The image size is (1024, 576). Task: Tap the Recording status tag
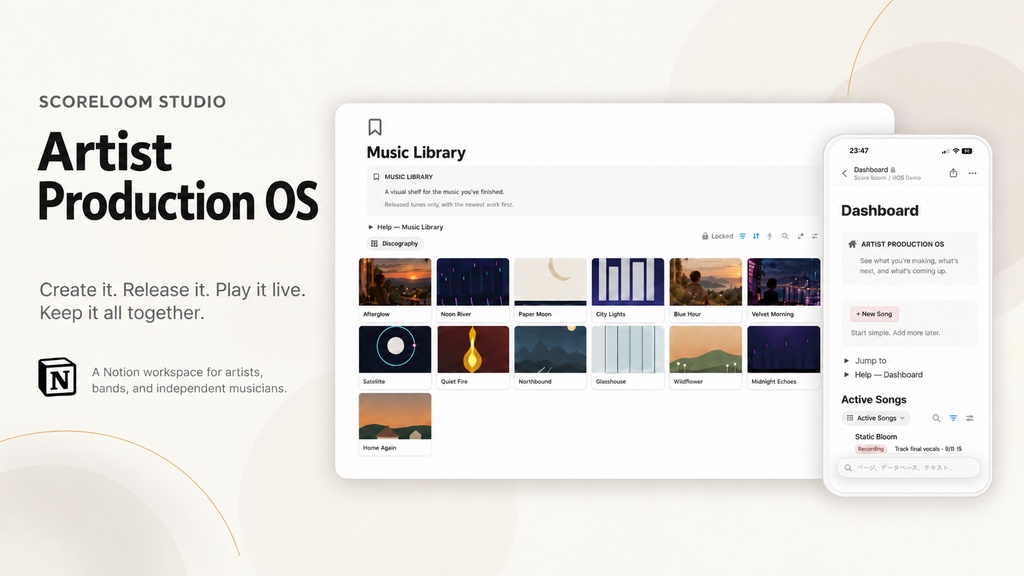click(870, 449)
